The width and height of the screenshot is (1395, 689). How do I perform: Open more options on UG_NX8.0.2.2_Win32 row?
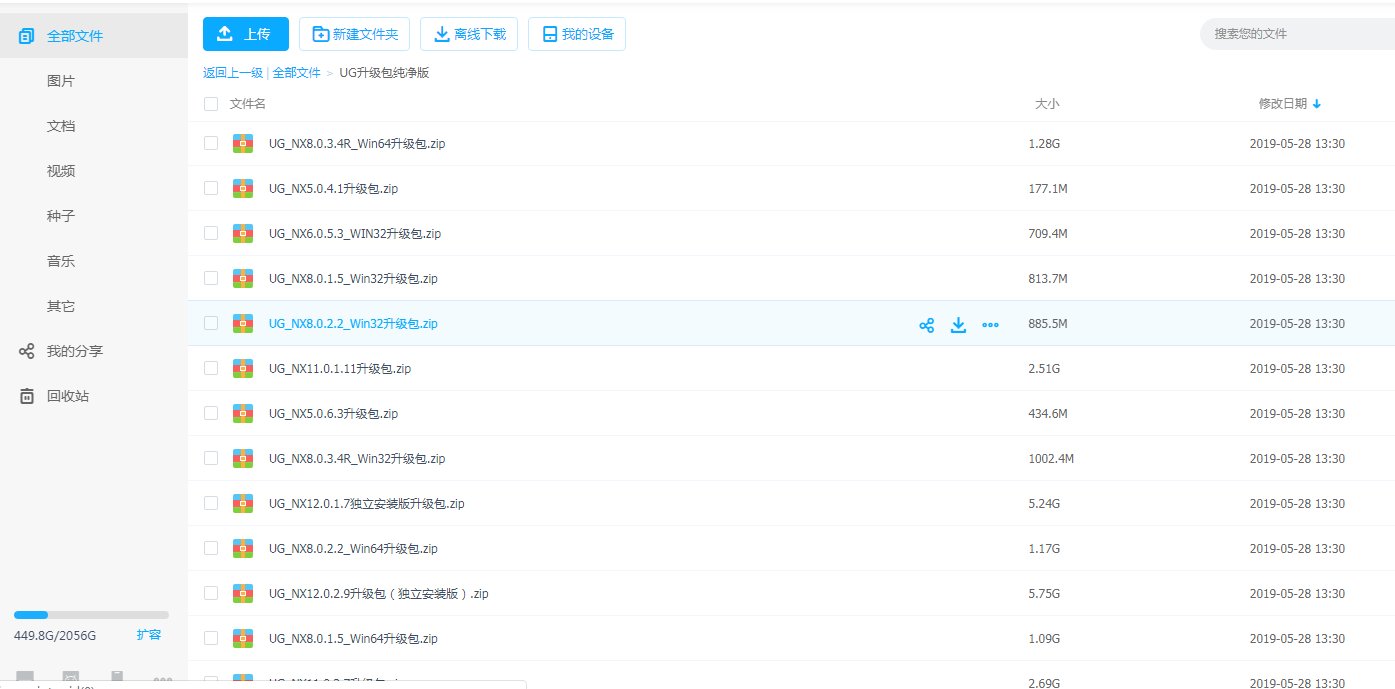point(990,324)
